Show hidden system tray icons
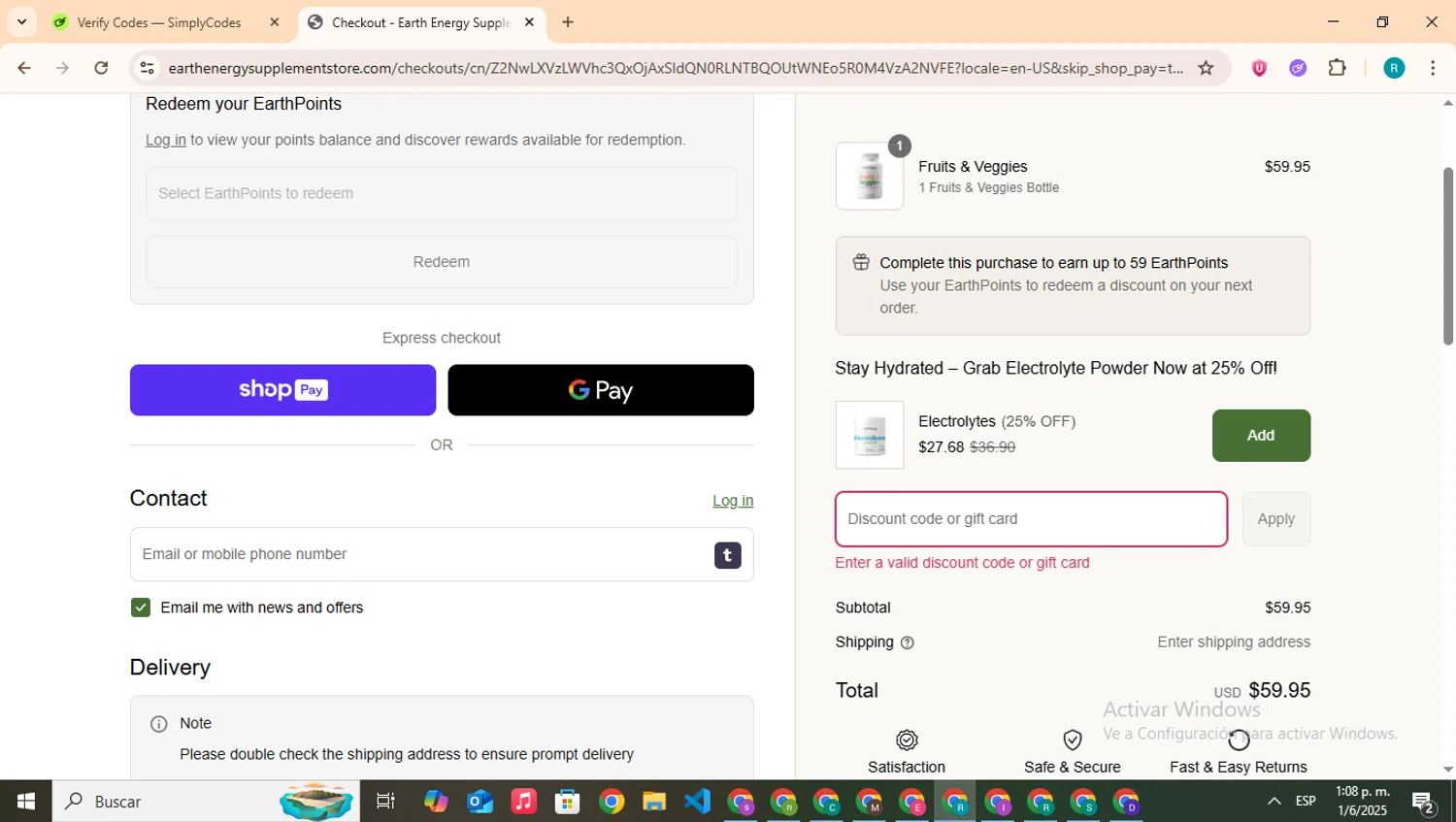Screen dimensions: 1456x822 (x=1274, y=802)
